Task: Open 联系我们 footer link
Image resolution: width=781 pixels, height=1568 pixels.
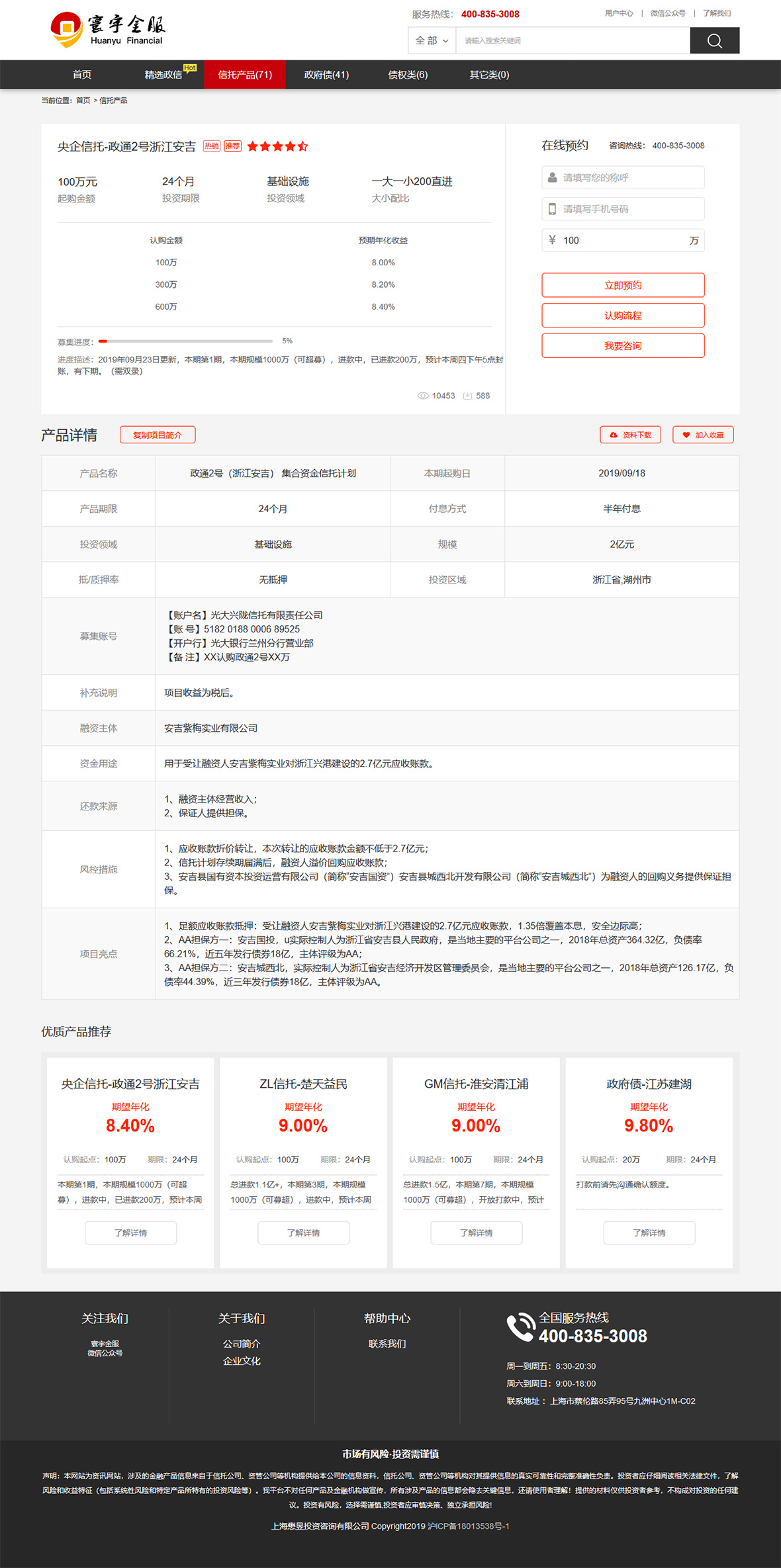Action: point(387,1344)
